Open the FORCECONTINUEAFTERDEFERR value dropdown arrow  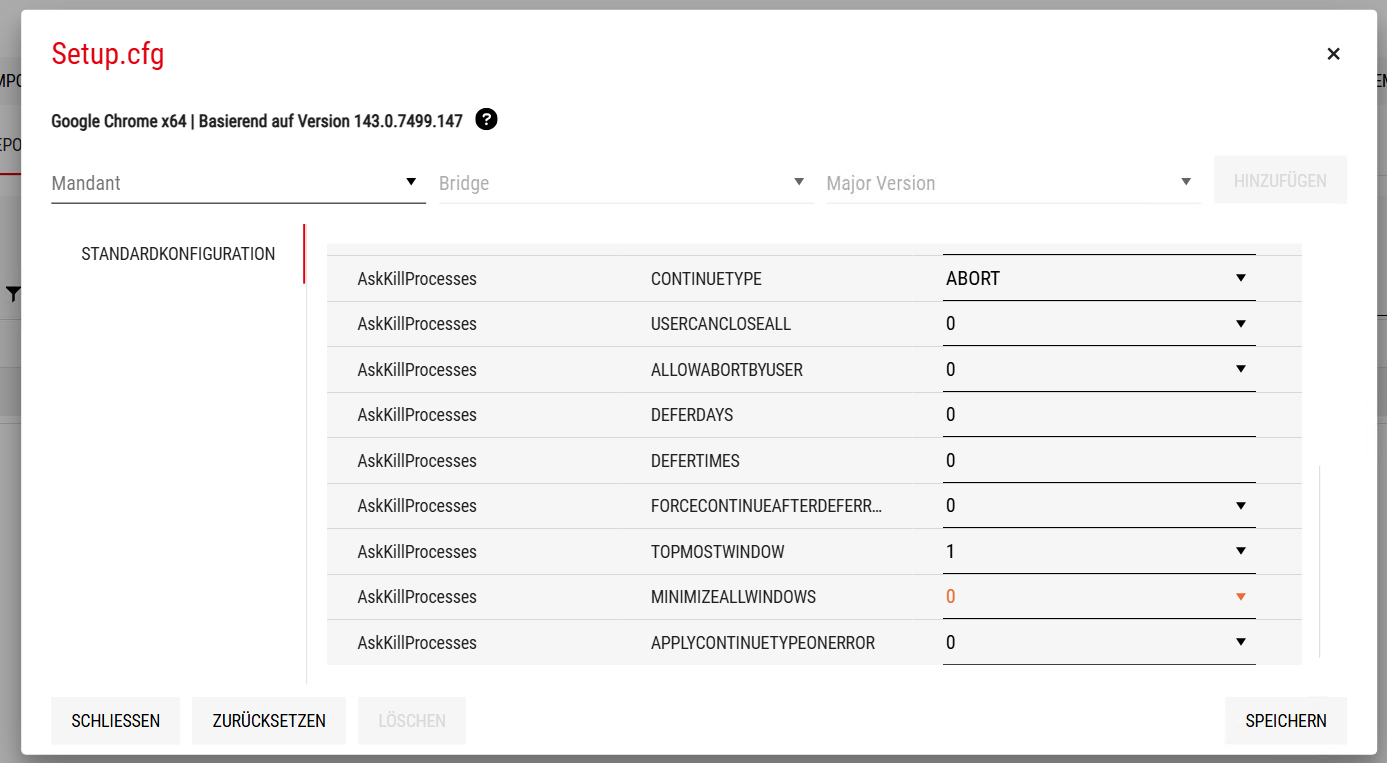(1240, 506)
